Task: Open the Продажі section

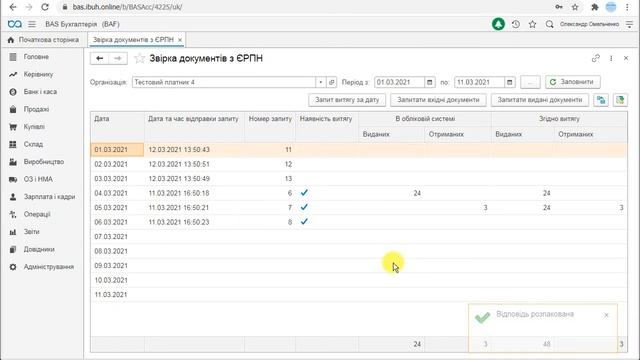Action: click(36, 109)
